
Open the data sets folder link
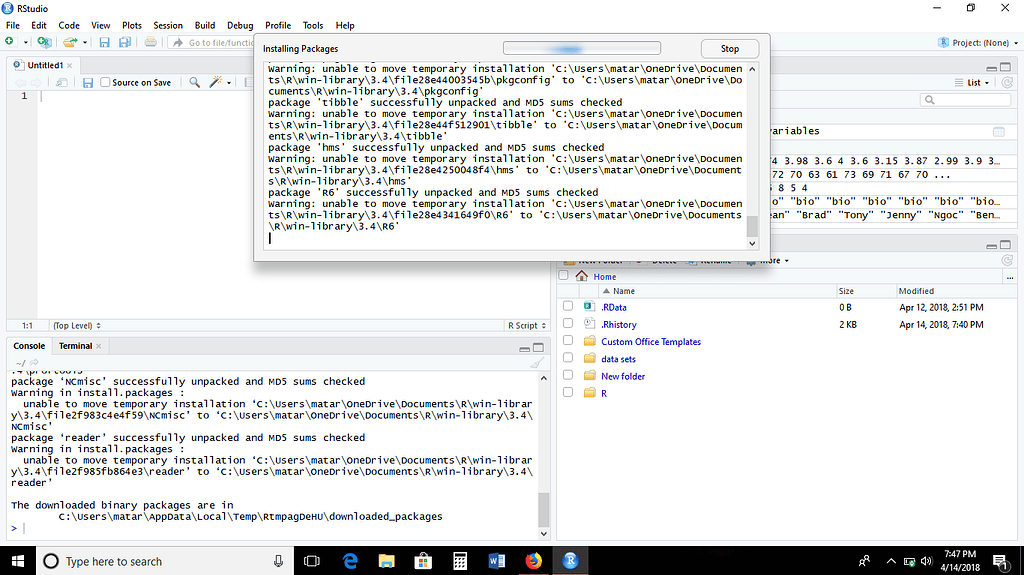tap(618, 359)
